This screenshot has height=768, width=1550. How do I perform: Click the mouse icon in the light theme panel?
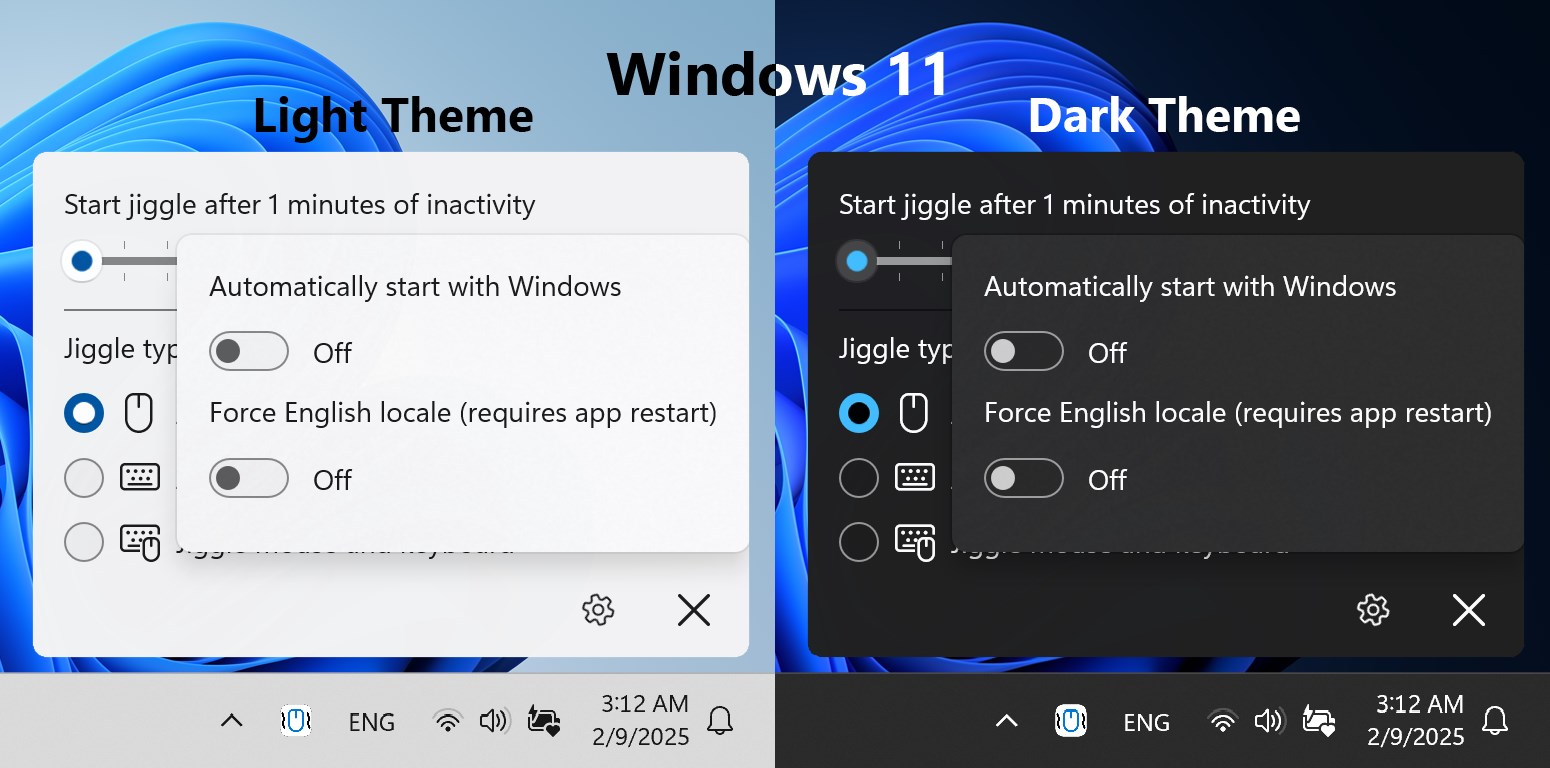pos(138,413)
